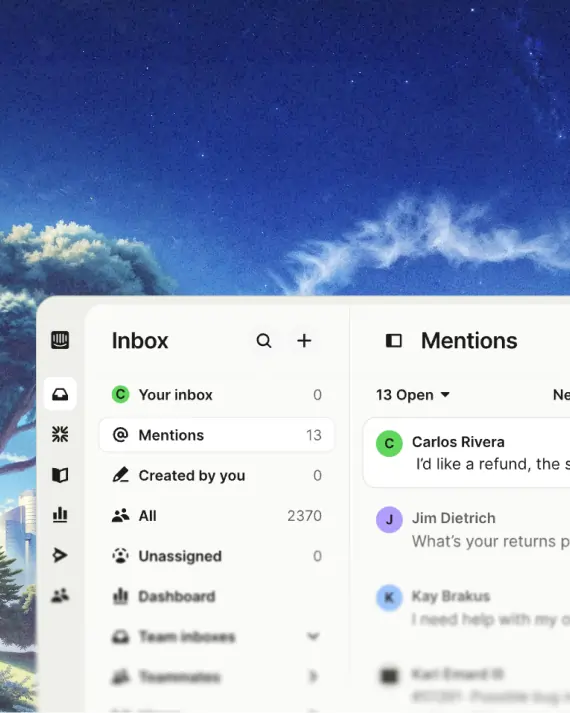Click the tray icon beside Team inboxes
The height and width of the screenshot is (713, 570).
(120, 637)
